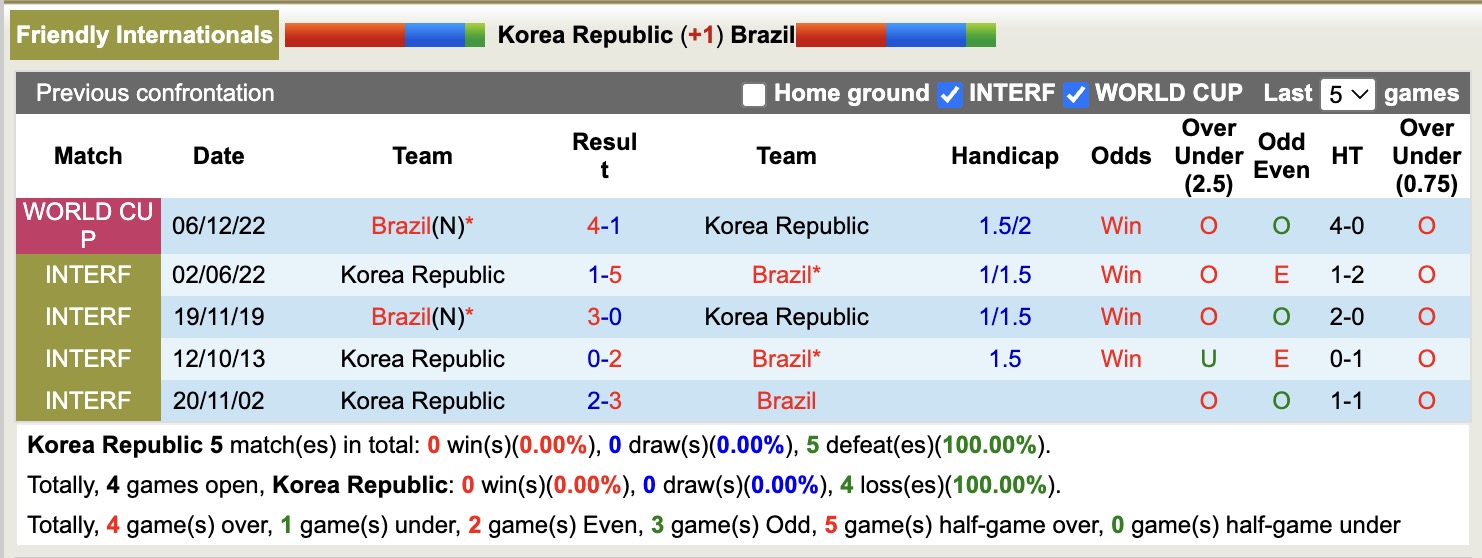The width and height of the screenshot is (1482, 558).
Task: Click Brazil in the 20/11/02 match row
Action: click(x=786, y=401)
